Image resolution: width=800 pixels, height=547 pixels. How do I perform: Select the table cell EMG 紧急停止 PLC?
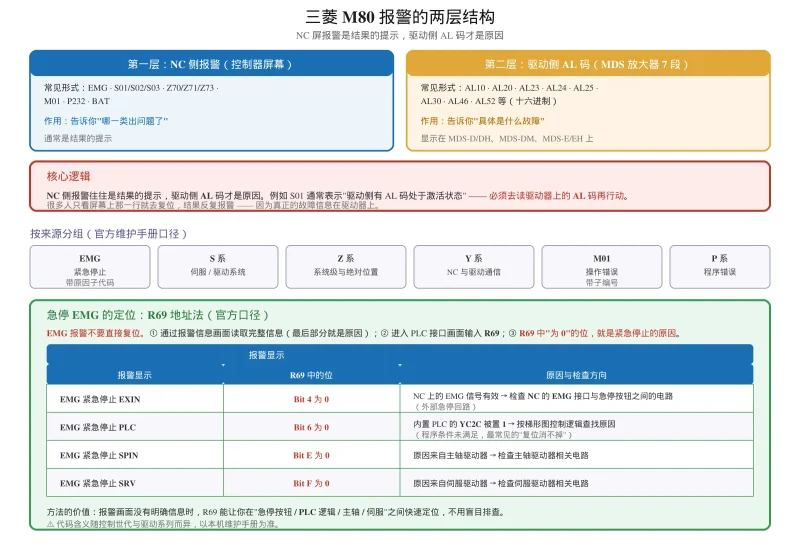(x=135, y=427)
